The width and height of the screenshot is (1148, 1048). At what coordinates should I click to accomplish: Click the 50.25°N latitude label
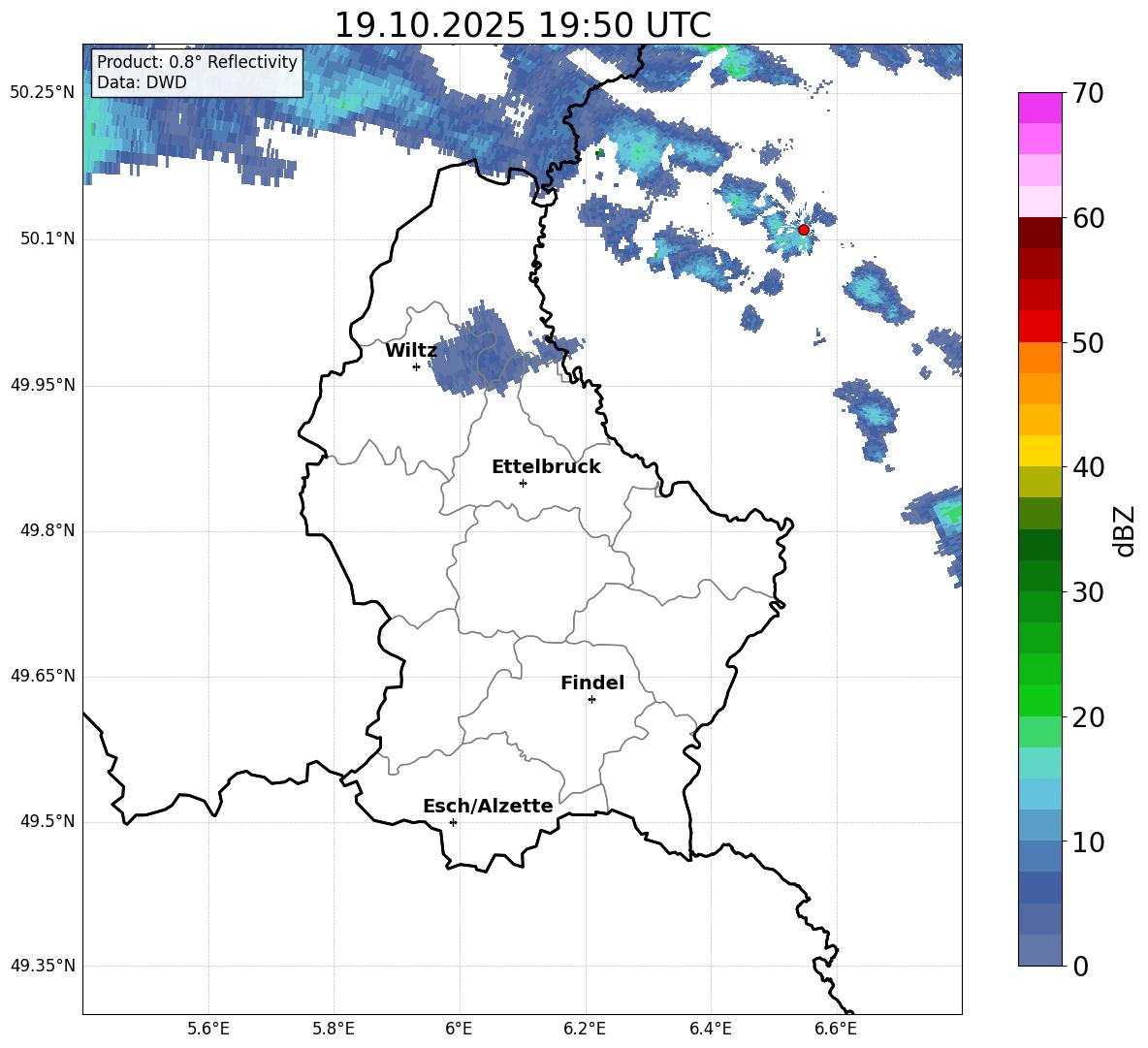click(43, 93)
